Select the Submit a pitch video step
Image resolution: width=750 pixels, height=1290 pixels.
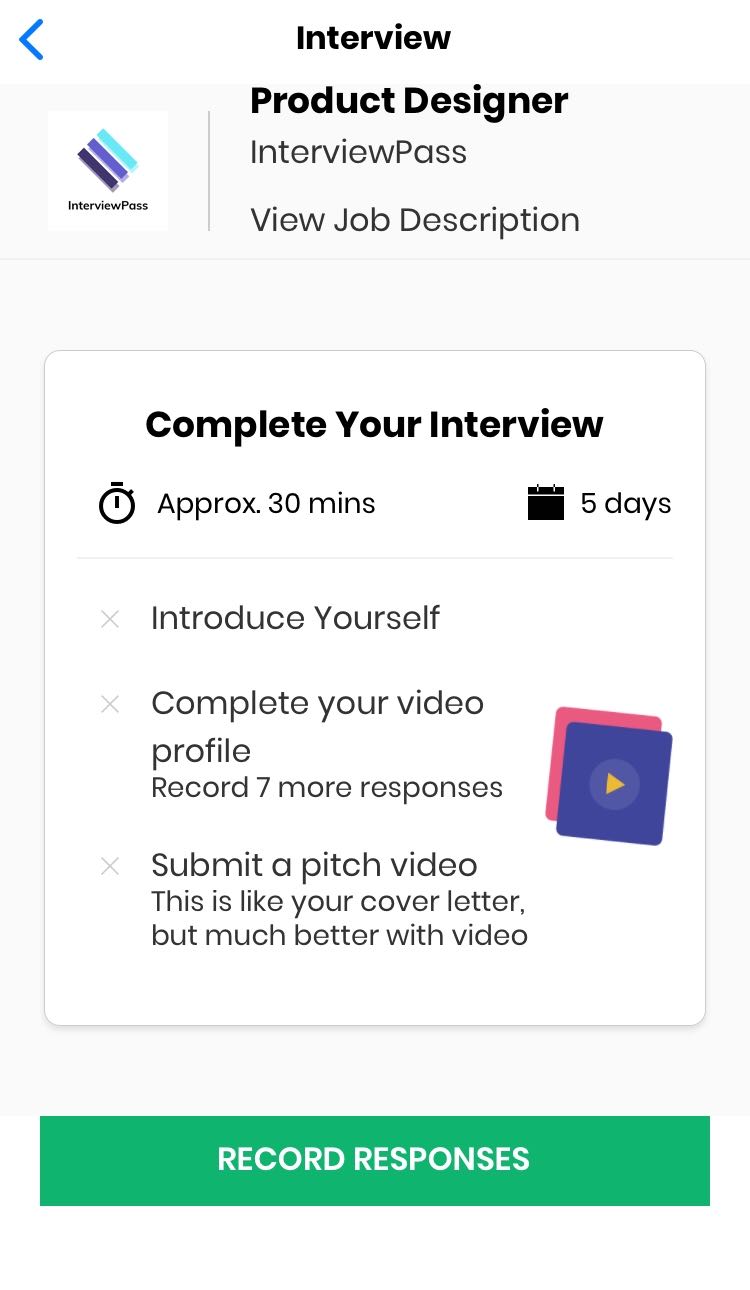[x=314, y=865]
